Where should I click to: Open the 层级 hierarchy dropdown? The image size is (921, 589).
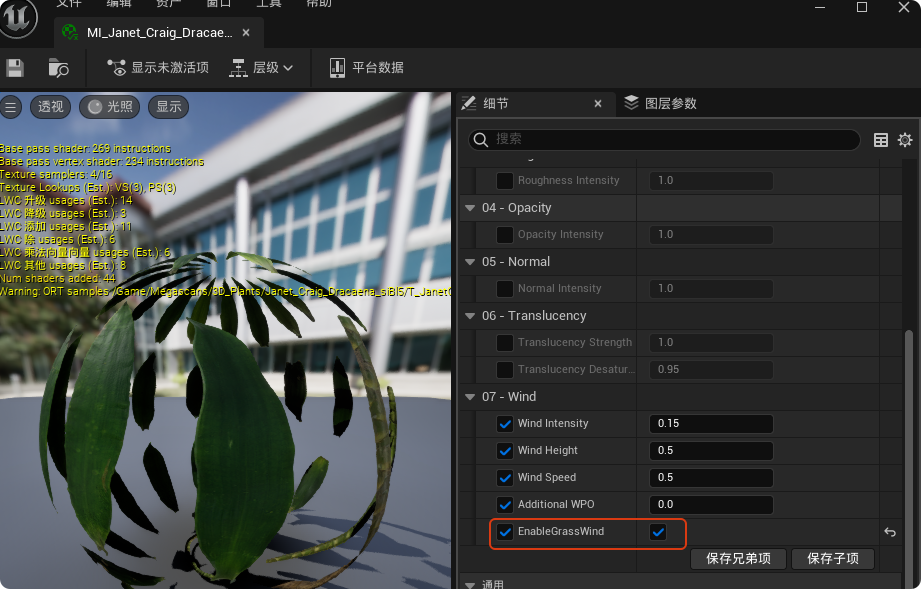[x=261, y=68]
